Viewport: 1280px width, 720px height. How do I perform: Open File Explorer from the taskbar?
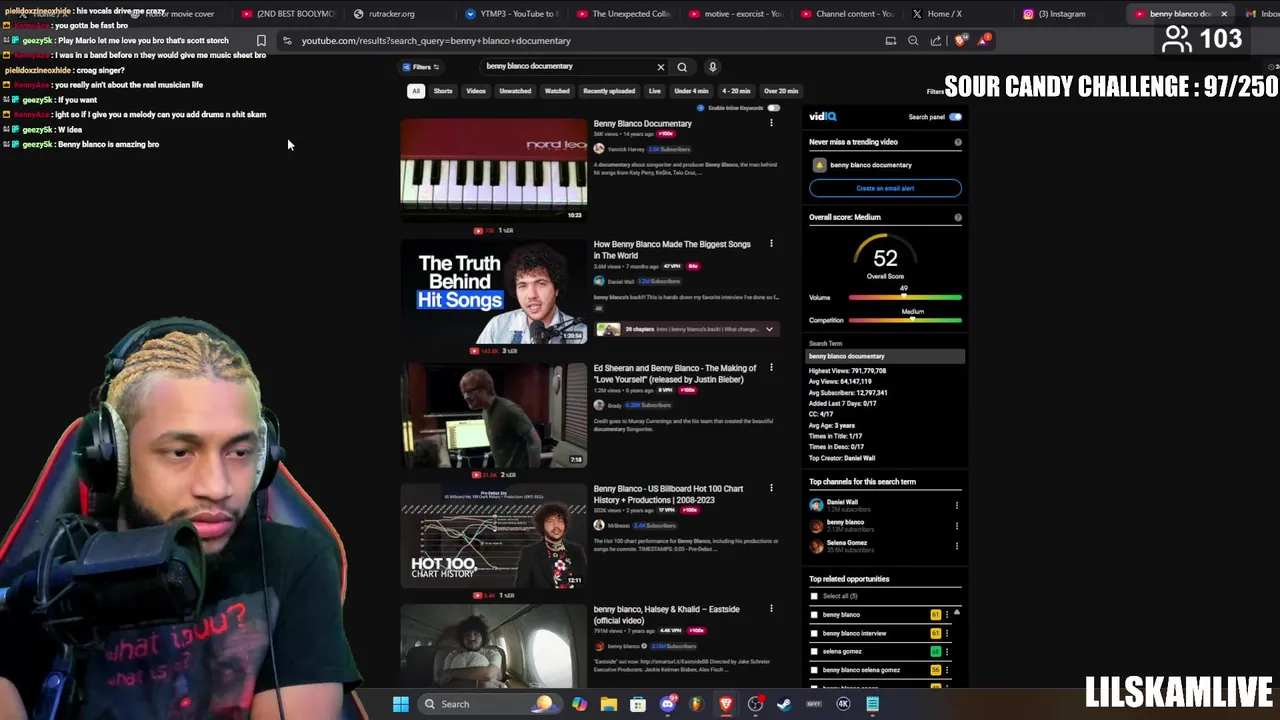point(608,704)
